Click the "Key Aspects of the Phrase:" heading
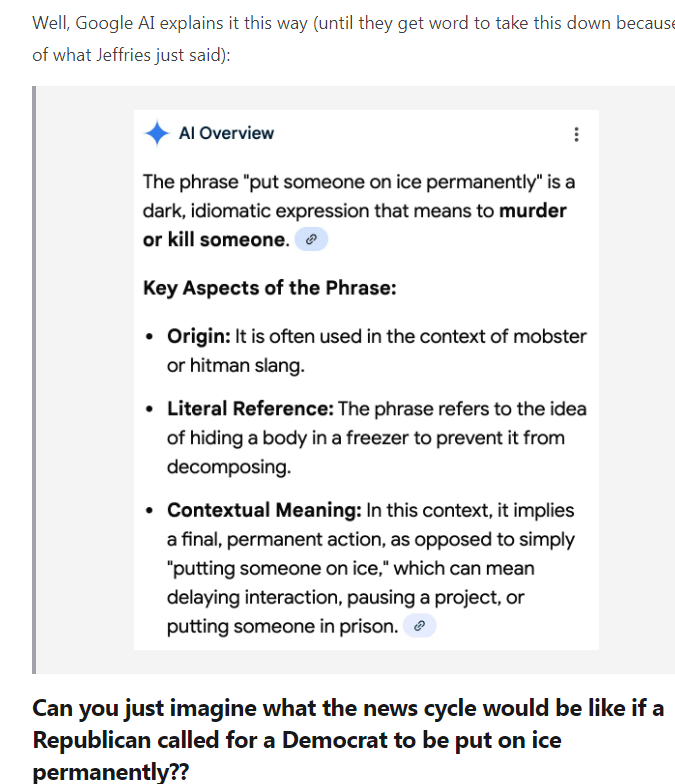Viewport: 675px width, 784px height. point(269,288)
